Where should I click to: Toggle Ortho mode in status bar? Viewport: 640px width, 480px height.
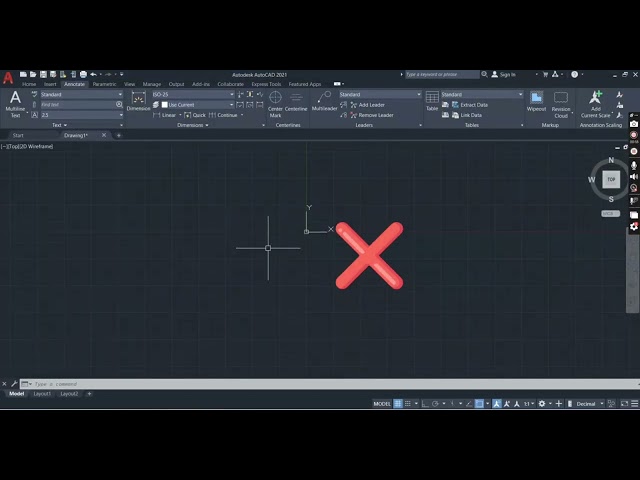425,404
